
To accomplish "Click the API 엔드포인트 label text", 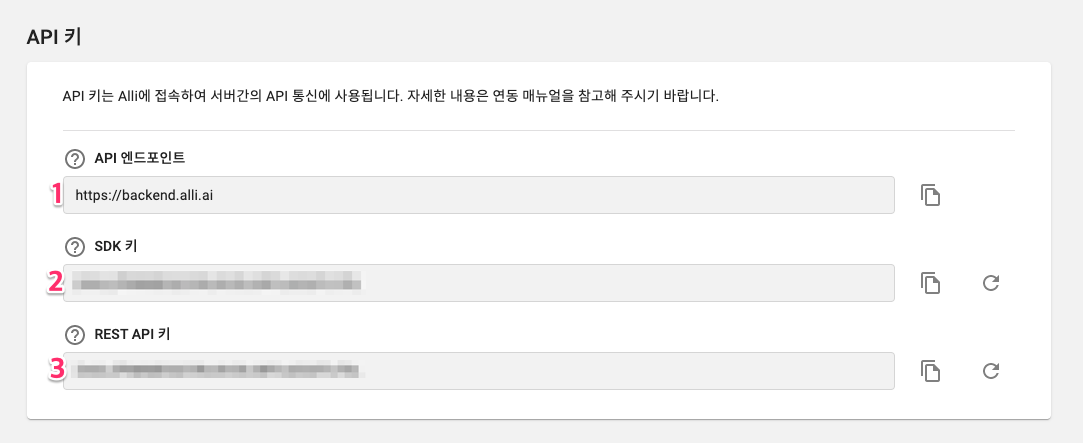I will (140, 159).
